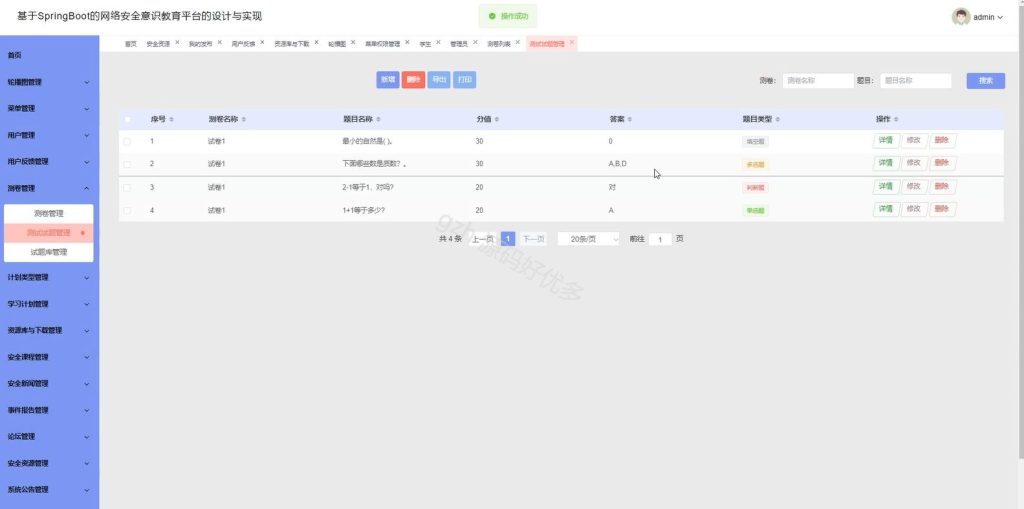
Task: Switch to the 菜单权限管理 tab
Action: pyautogui.click(x=382, y=44)
